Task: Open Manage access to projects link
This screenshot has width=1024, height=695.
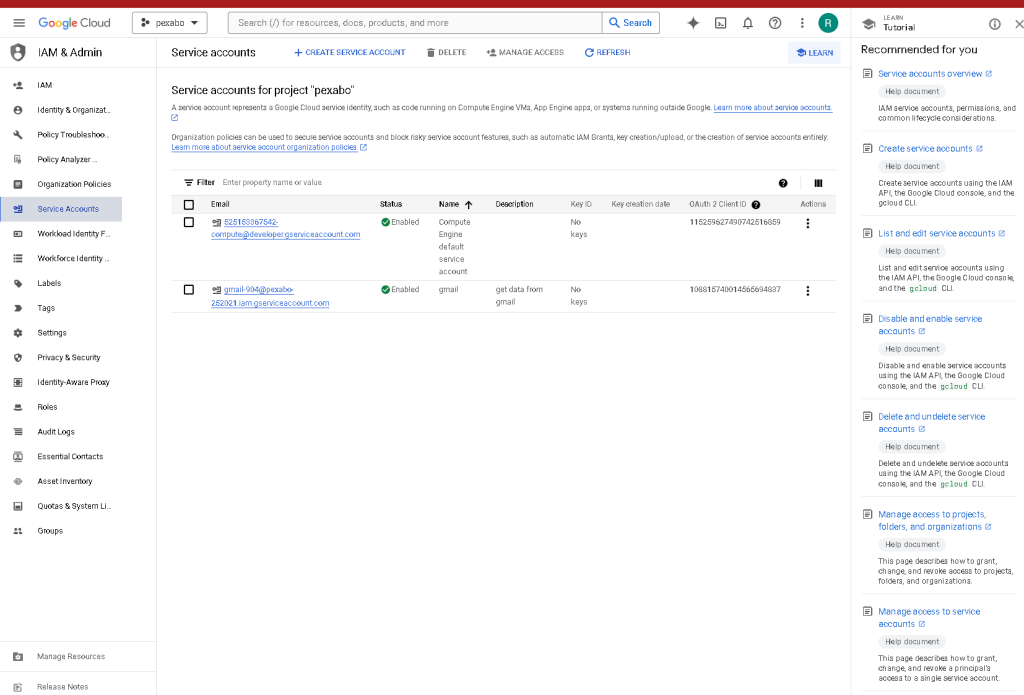Action: [935, 521]
